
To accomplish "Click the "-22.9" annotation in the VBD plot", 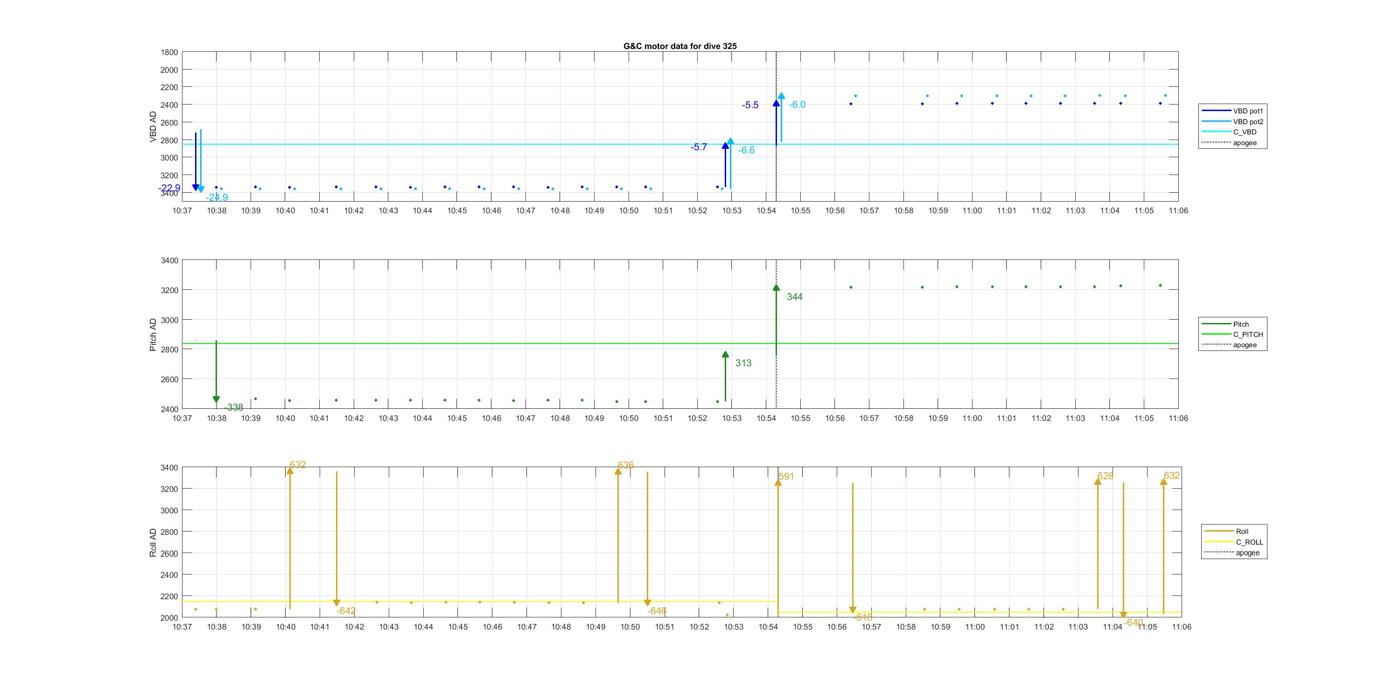I will (169, 188).
